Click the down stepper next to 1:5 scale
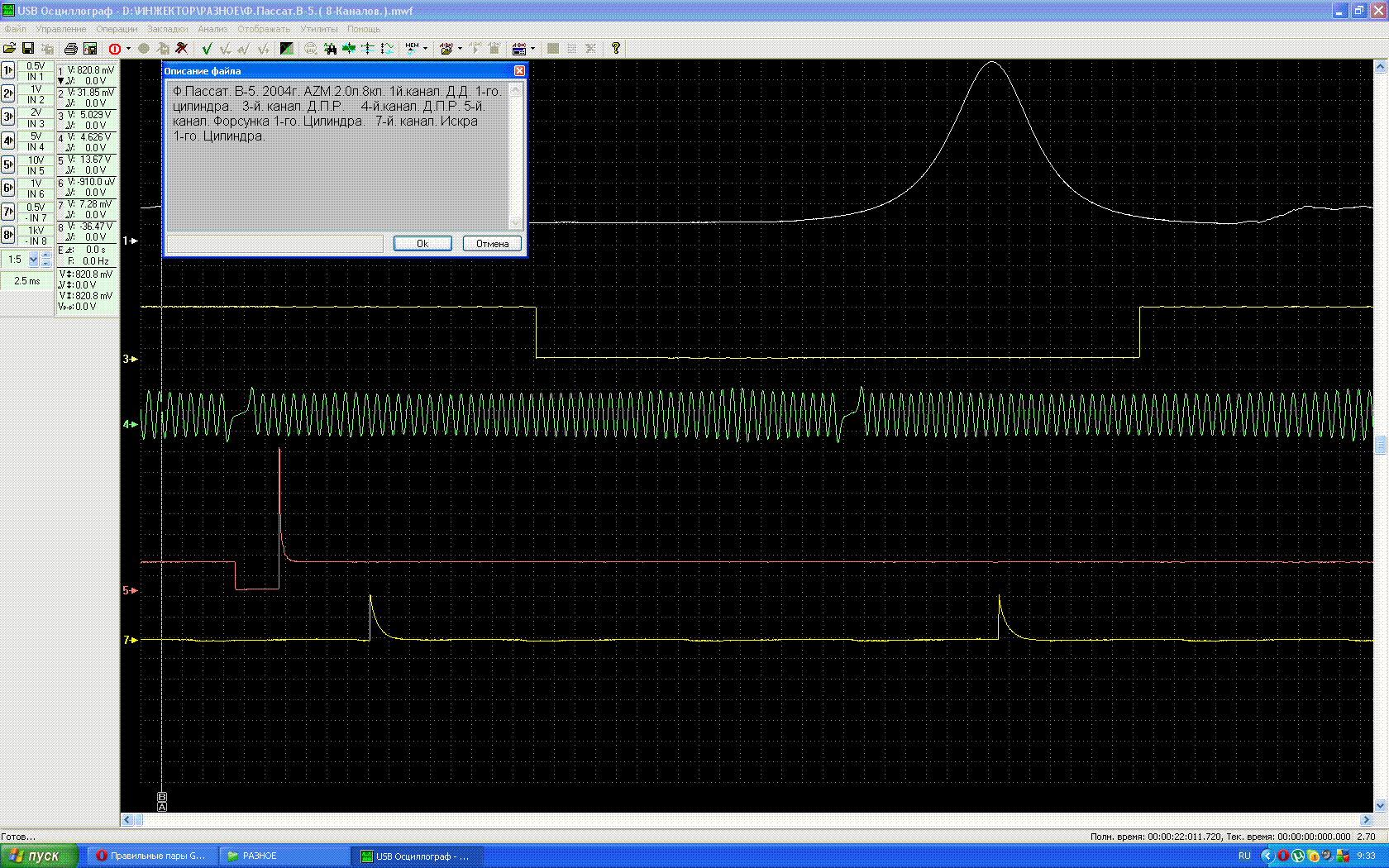 [46, 264]
